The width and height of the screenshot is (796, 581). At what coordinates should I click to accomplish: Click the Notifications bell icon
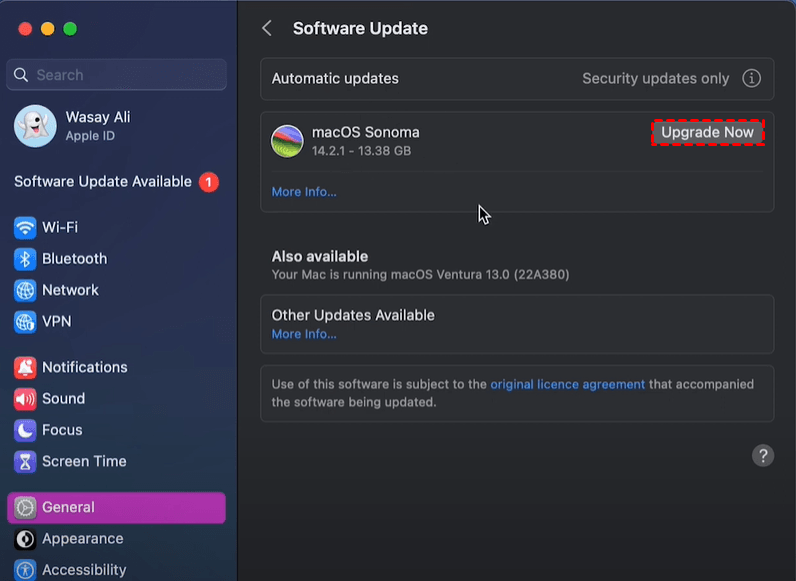[x=25, y=367]
